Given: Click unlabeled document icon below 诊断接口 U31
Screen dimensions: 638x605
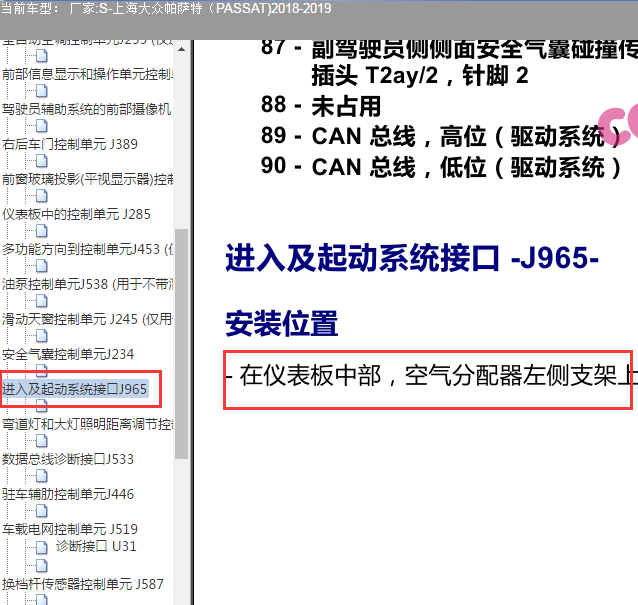Looking at the screenshot, I should pyautogui.click(x=42, y=566).
